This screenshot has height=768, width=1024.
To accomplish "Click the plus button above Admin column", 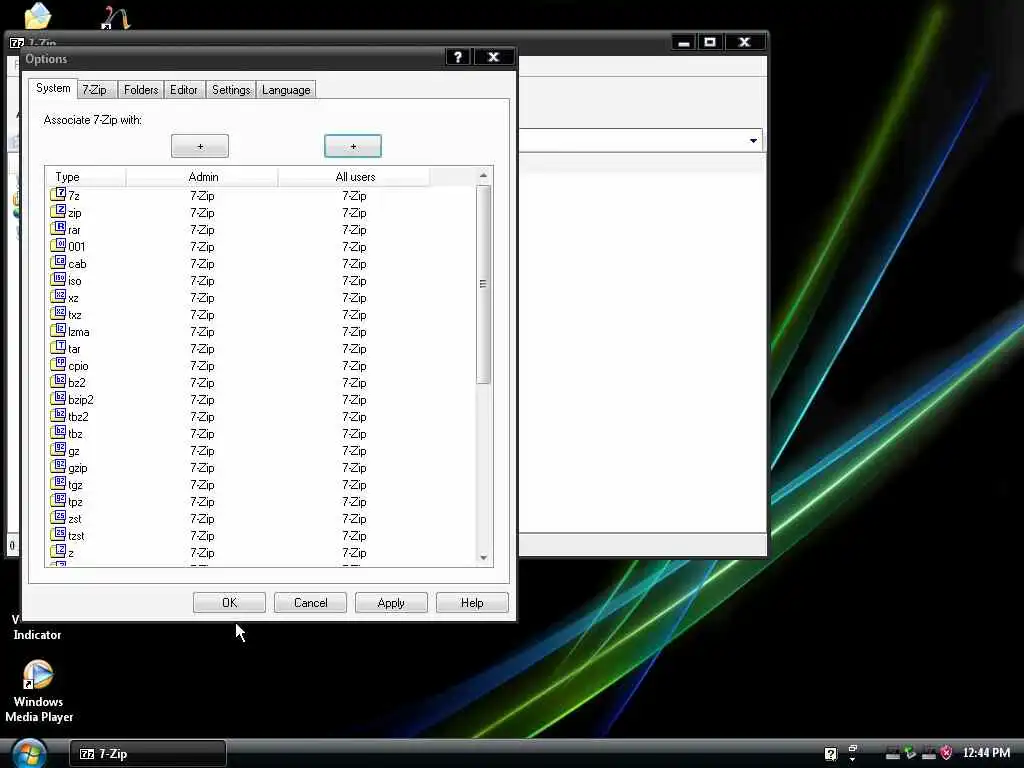I will pyautogui.click(x=200, y=146).
